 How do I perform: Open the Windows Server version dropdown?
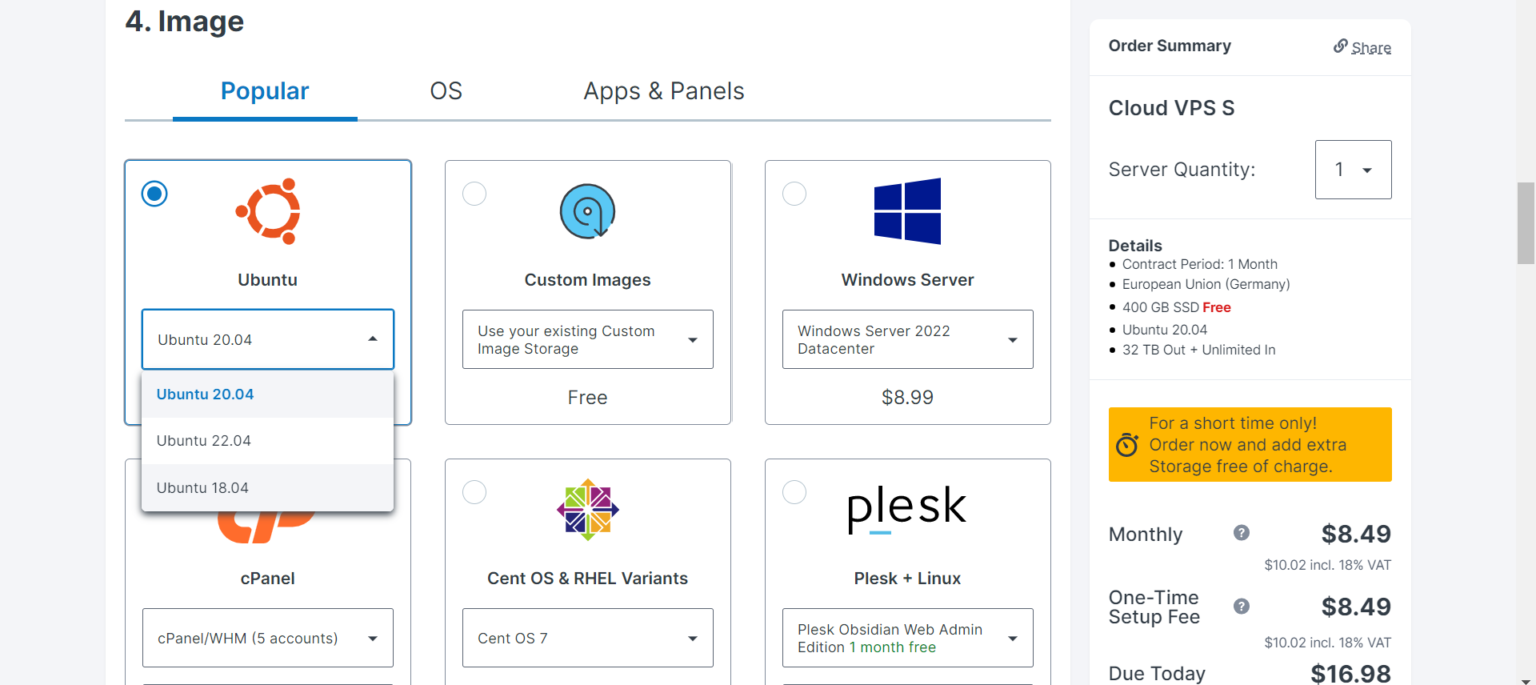click(906, 339)
